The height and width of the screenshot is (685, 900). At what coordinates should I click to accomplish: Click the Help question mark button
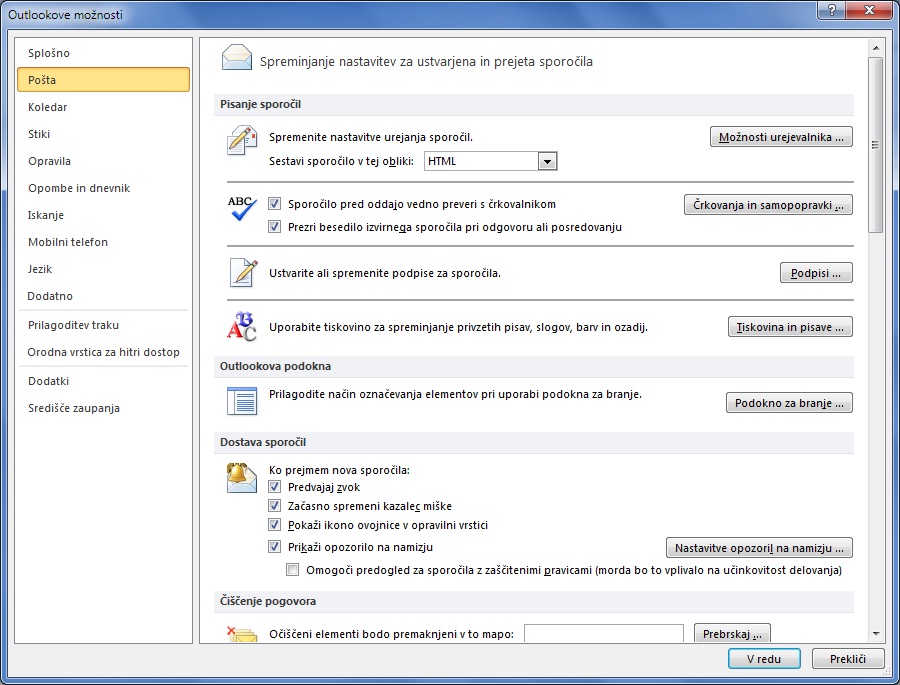(832, 10)
